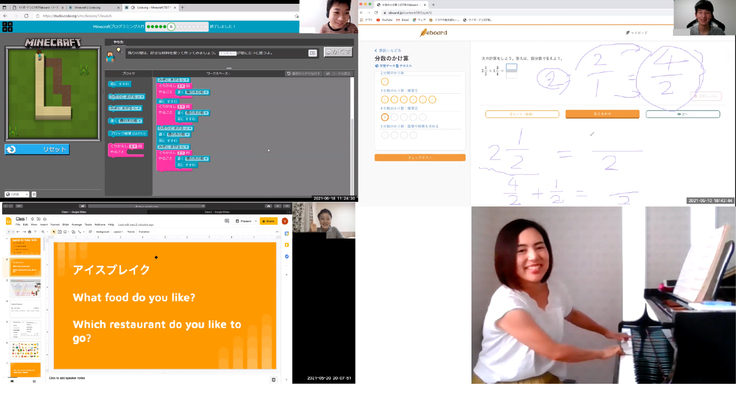Click the yellow Share button
Viewport: 736px width, 414px height.
[x=268, y=221]
